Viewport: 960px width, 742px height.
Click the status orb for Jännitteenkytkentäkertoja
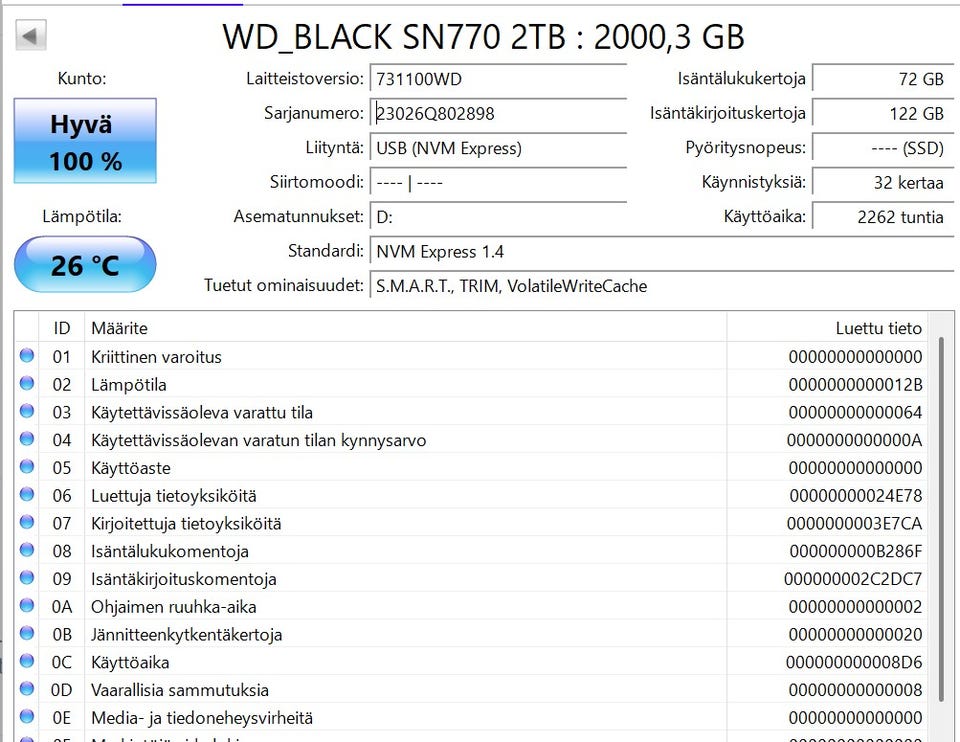click(27, 633)
